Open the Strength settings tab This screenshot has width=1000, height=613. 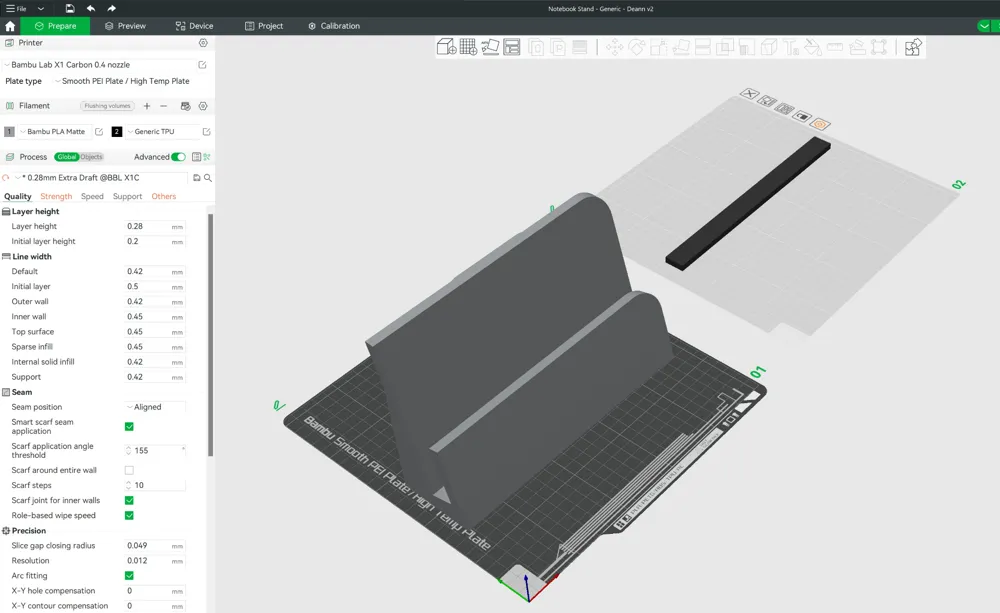(56, 196)
